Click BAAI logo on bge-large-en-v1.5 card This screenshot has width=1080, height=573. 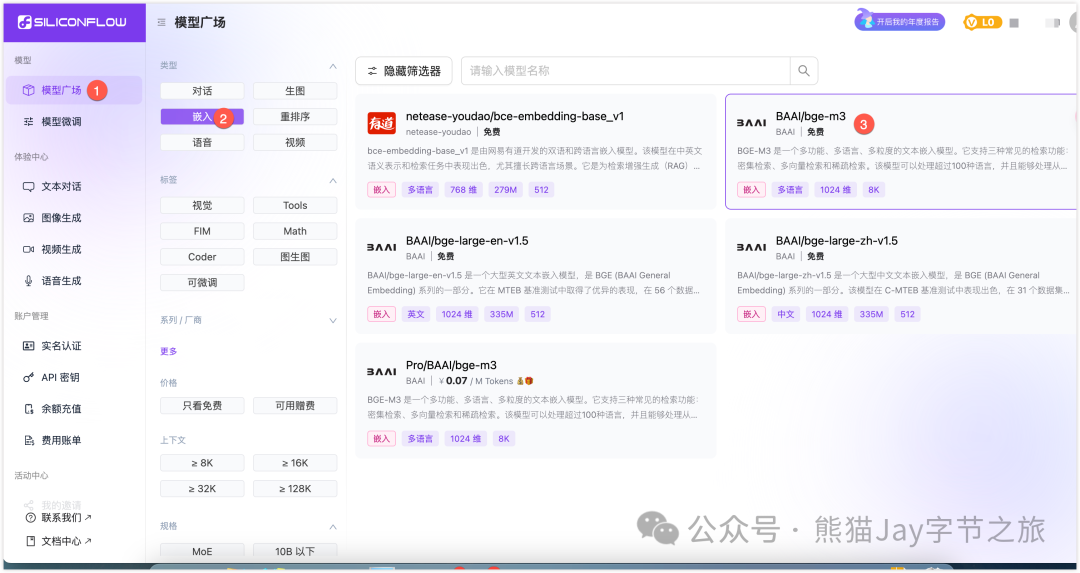(x=382, y=248)
